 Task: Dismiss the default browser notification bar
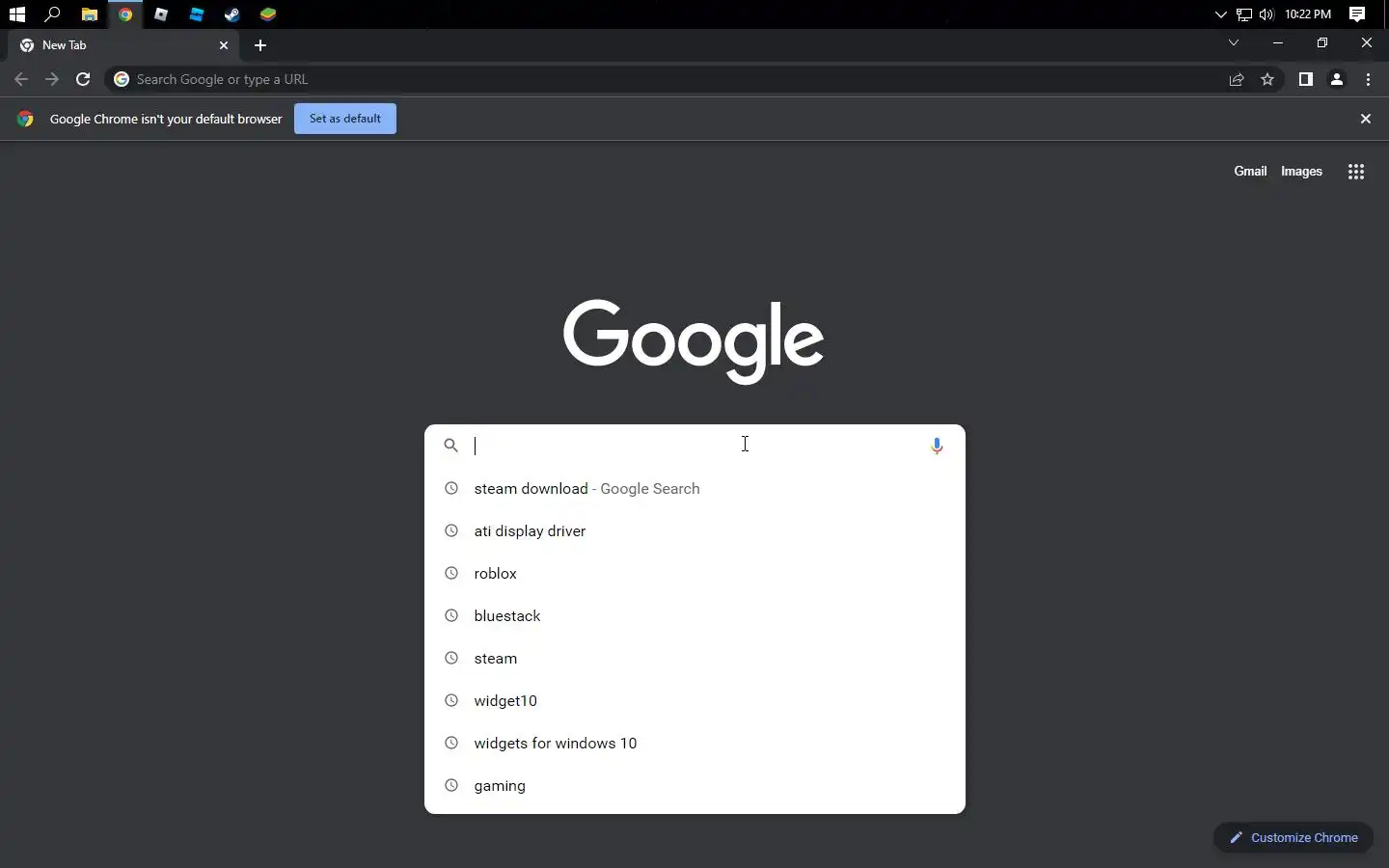click(1366, 119)
